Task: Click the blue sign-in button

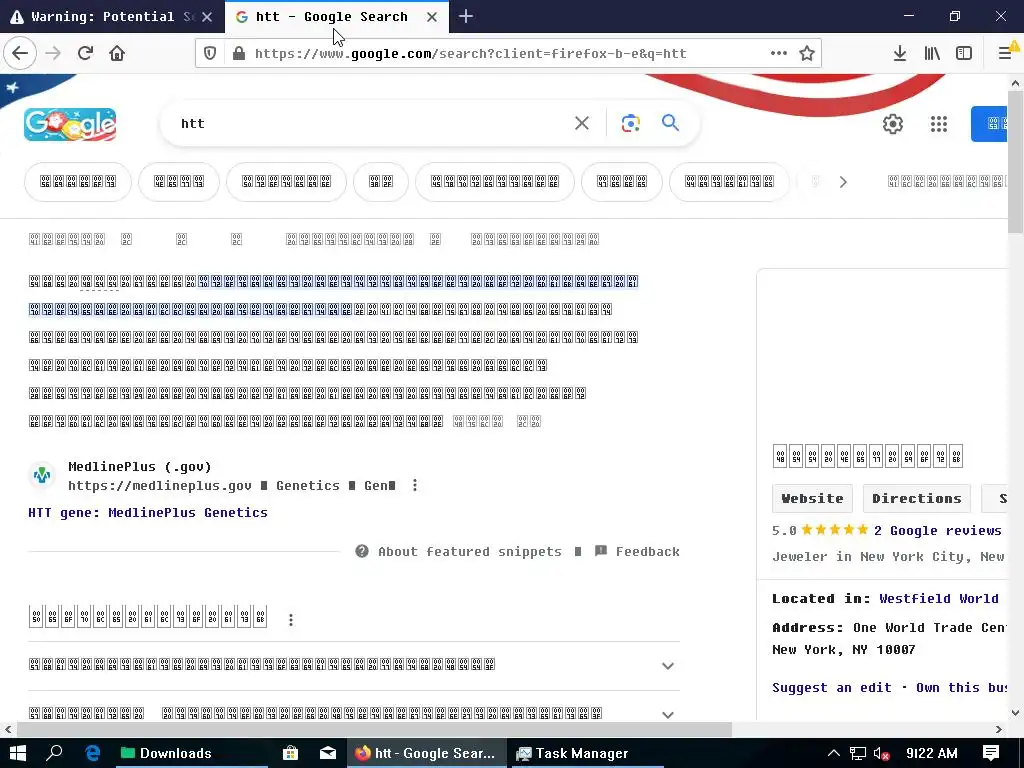Action: 989,123
